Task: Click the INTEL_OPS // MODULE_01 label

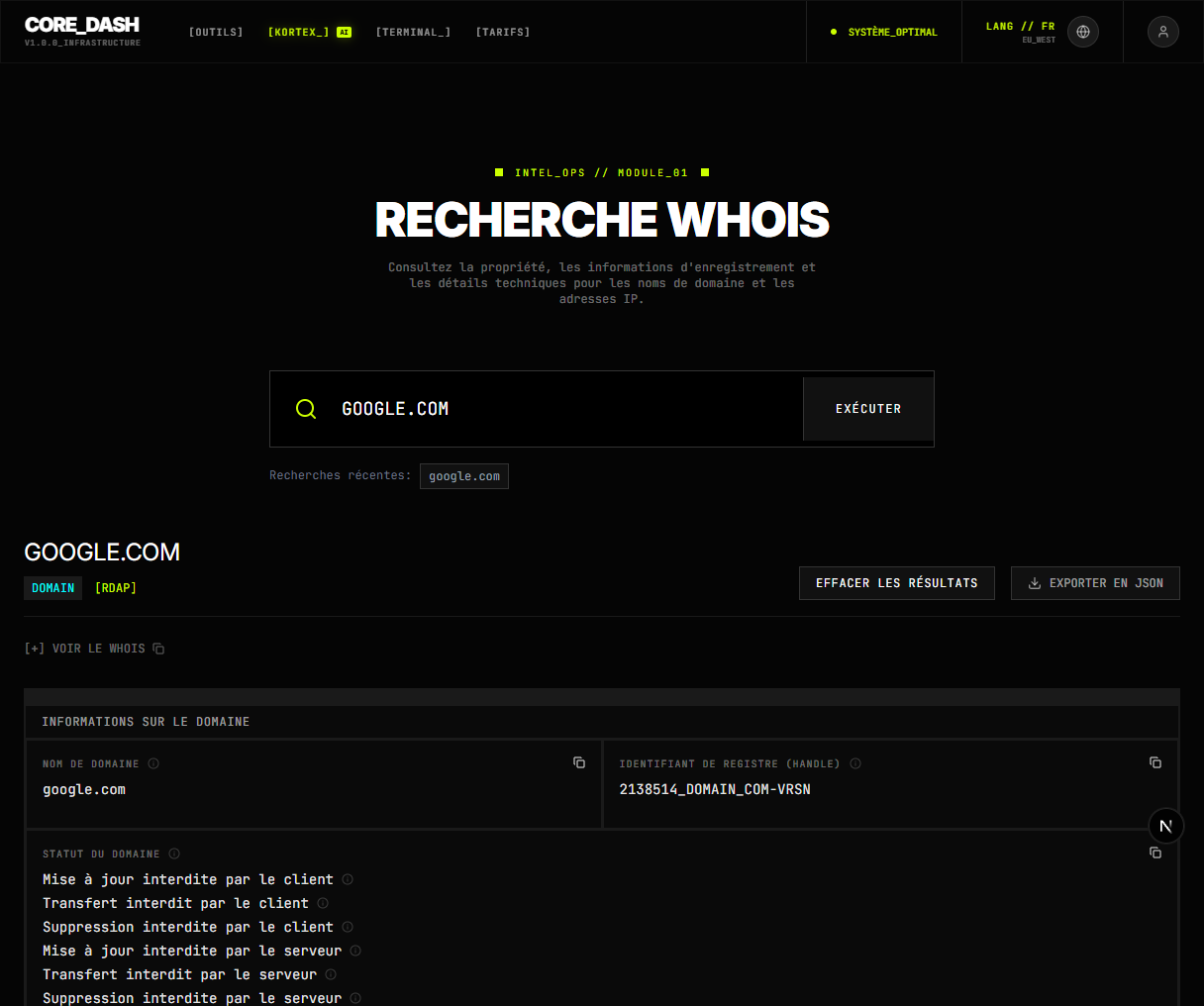Action: 601,172
